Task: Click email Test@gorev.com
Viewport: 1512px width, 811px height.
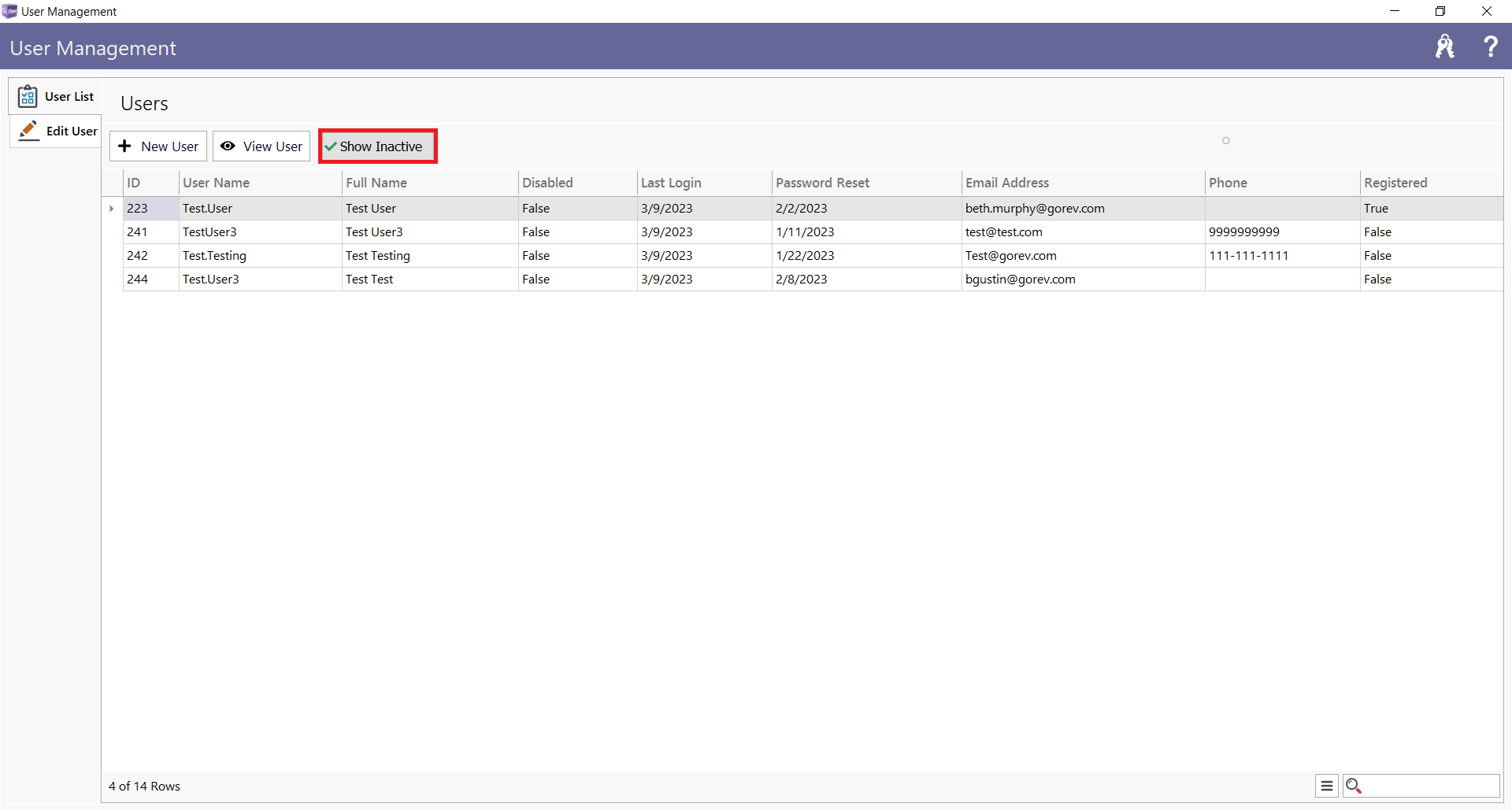Action: pyautogui.click(x=1084, y=256)
